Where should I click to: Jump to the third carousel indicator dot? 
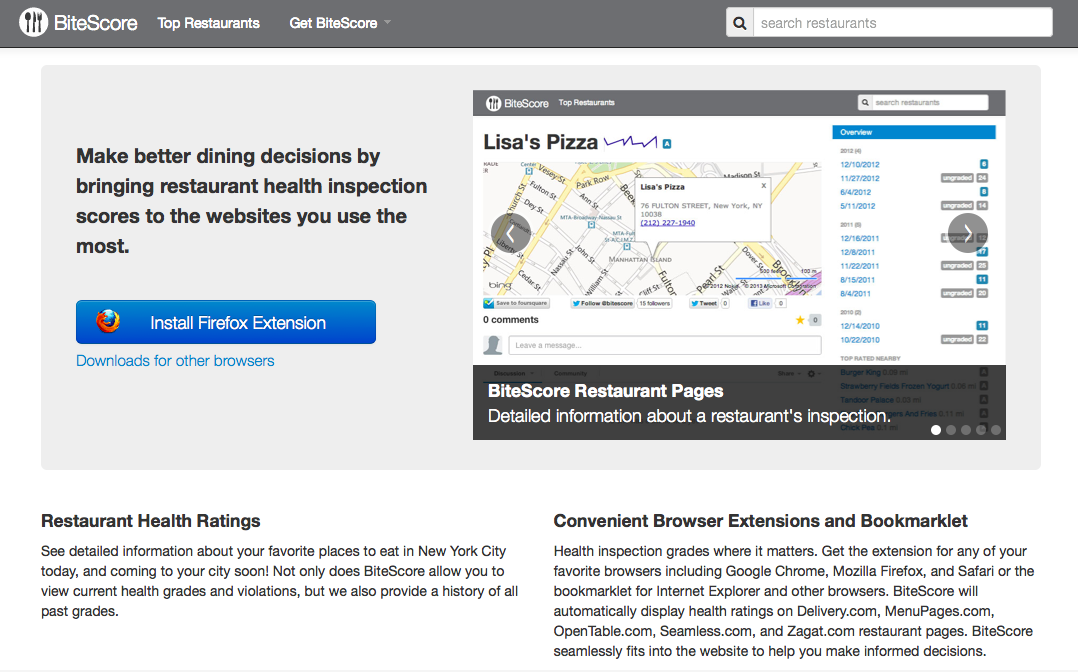966,430
